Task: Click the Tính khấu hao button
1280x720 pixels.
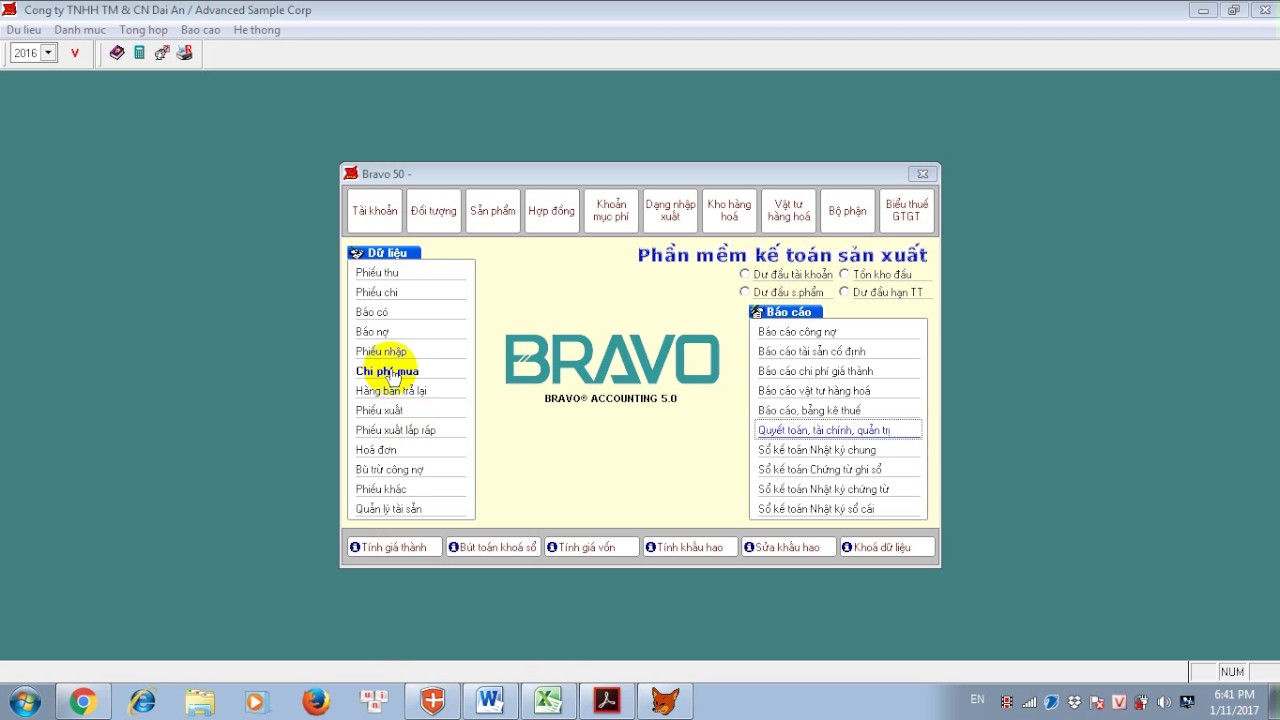Action: [x=690, y=547]
